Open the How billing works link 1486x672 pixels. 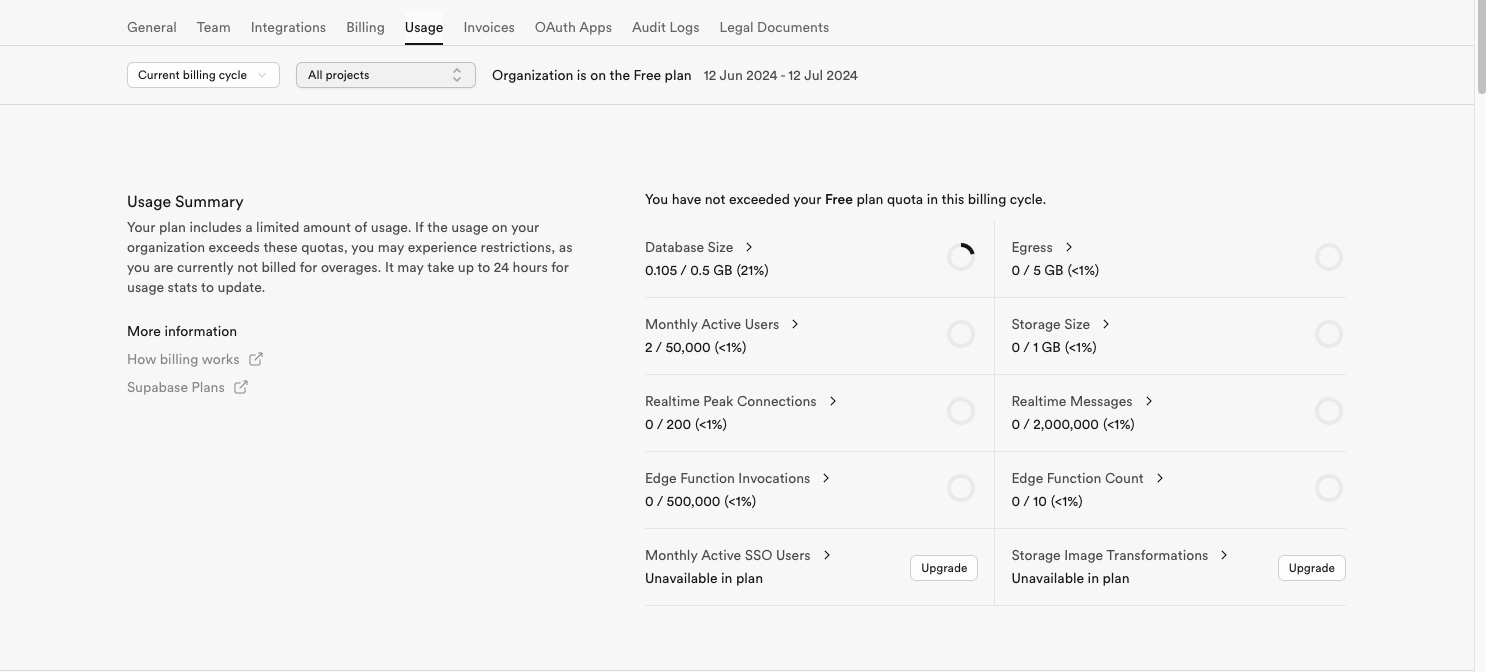[183, 359]
